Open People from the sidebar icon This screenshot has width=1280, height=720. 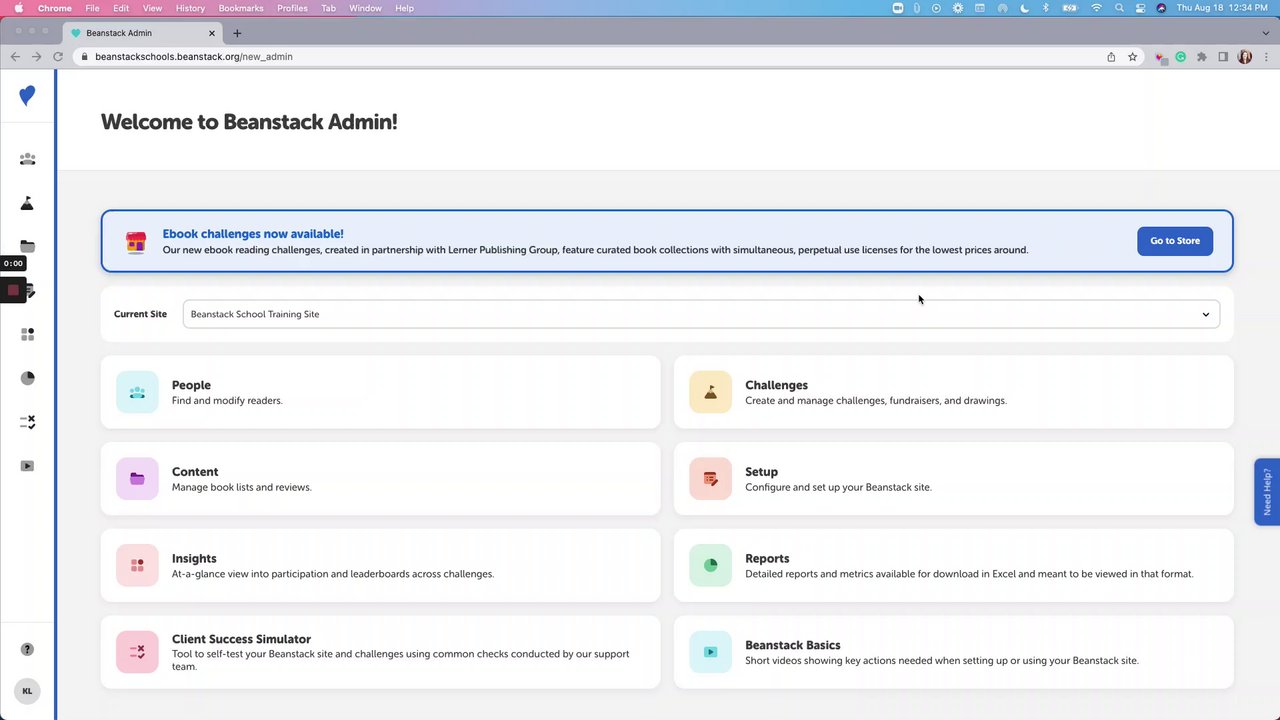click(x=27, y=159)
